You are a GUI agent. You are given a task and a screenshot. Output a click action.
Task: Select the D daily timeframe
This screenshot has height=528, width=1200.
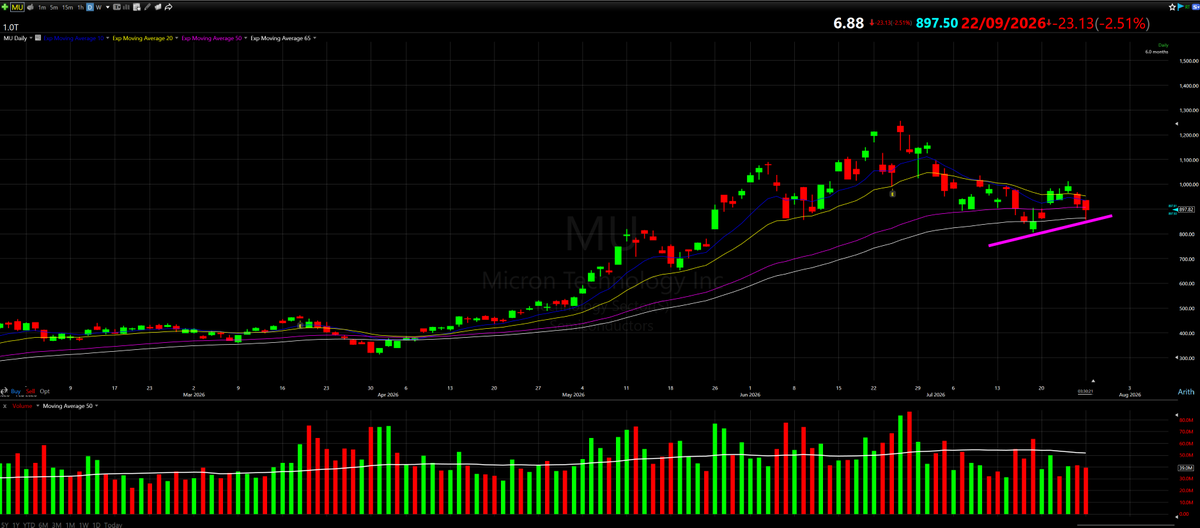[90, 7]
